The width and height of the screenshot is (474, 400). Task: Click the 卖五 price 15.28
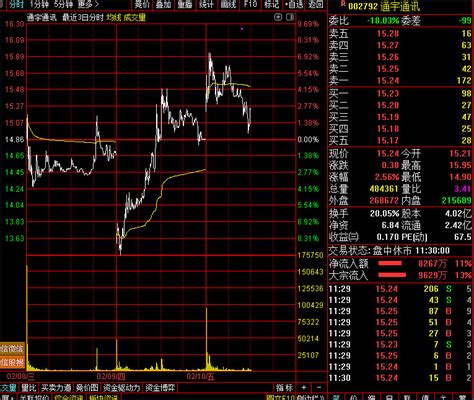pos(388,34)
